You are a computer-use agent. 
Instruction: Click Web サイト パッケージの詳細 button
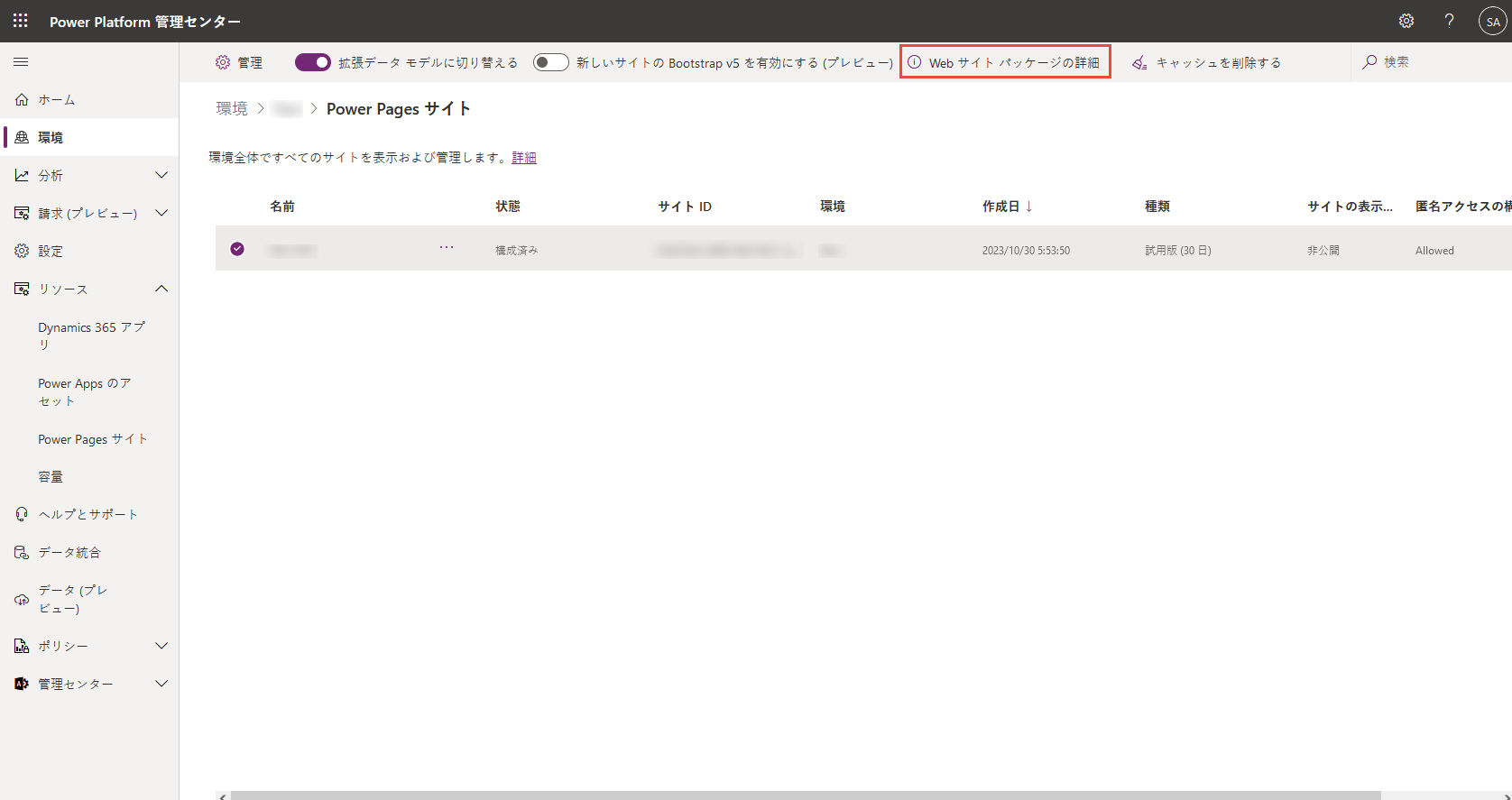point(1005,62)
